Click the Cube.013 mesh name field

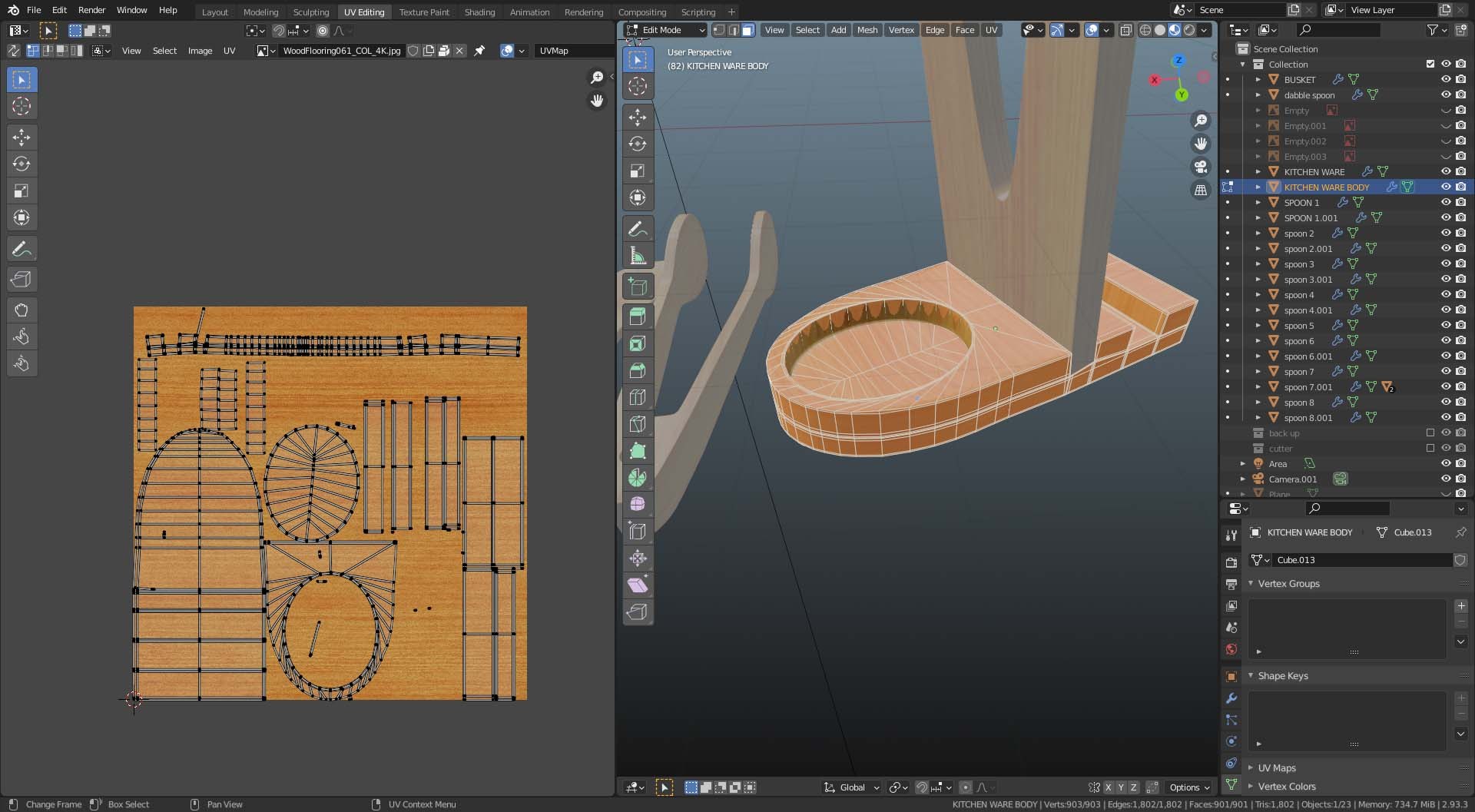[1361, 560]
